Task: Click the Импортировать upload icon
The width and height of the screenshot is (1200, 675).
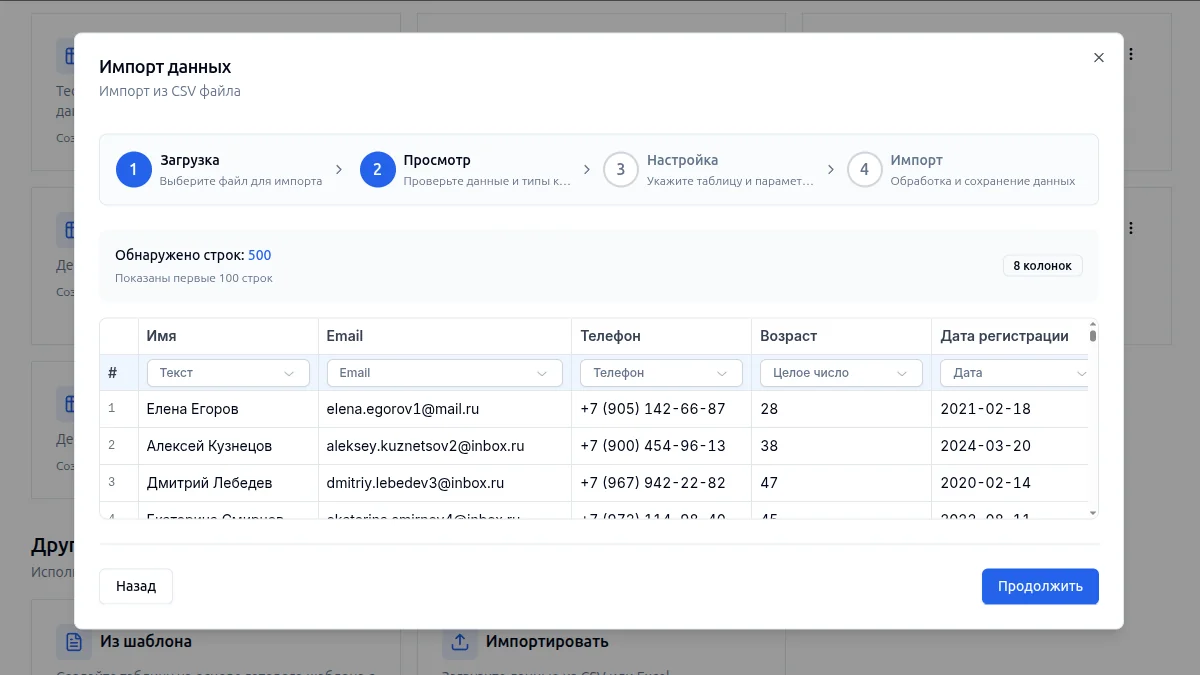Action: 460,641
